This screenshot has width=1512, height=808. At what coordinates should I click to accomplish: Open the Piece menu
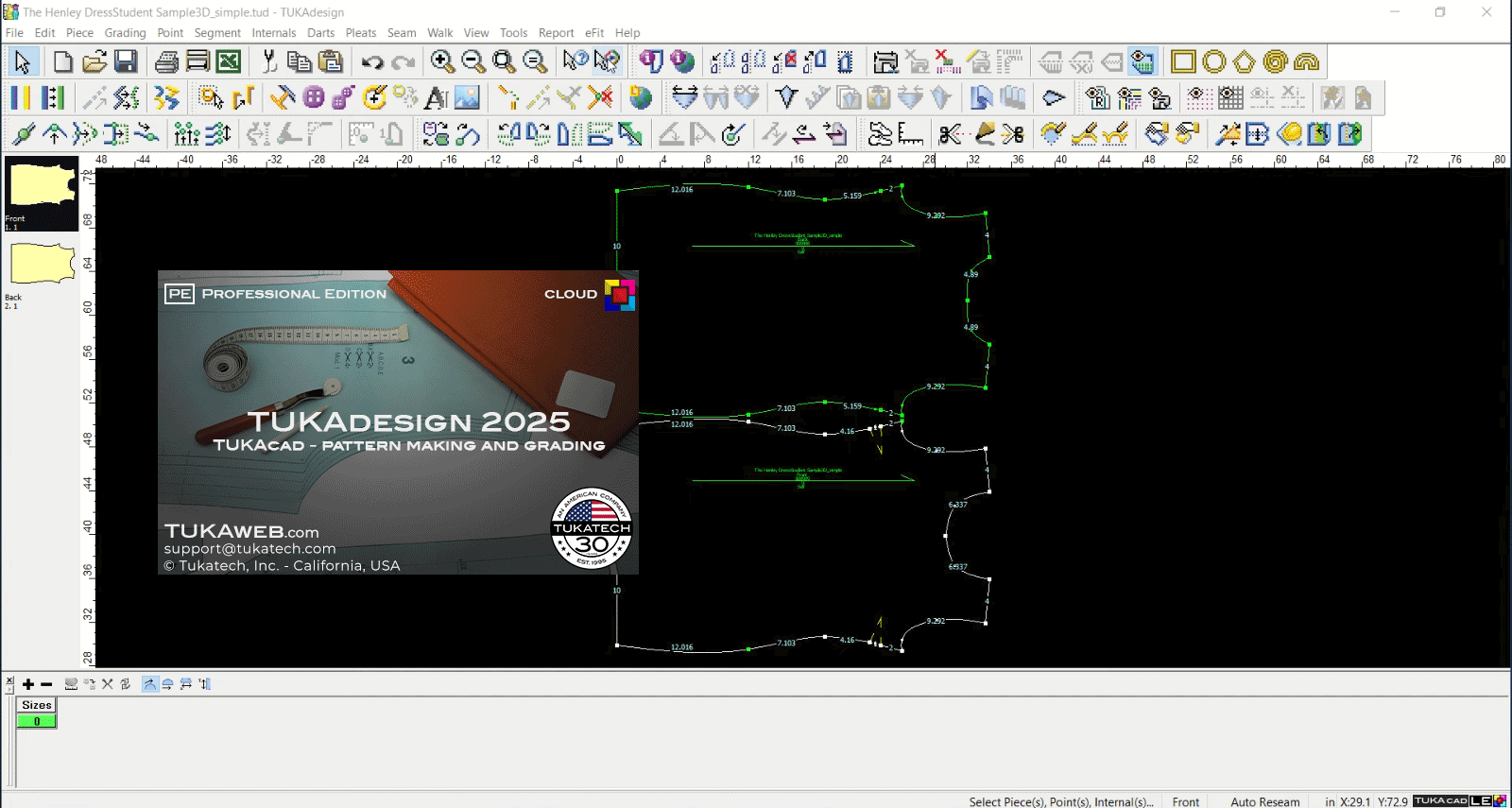click(79, 32)
